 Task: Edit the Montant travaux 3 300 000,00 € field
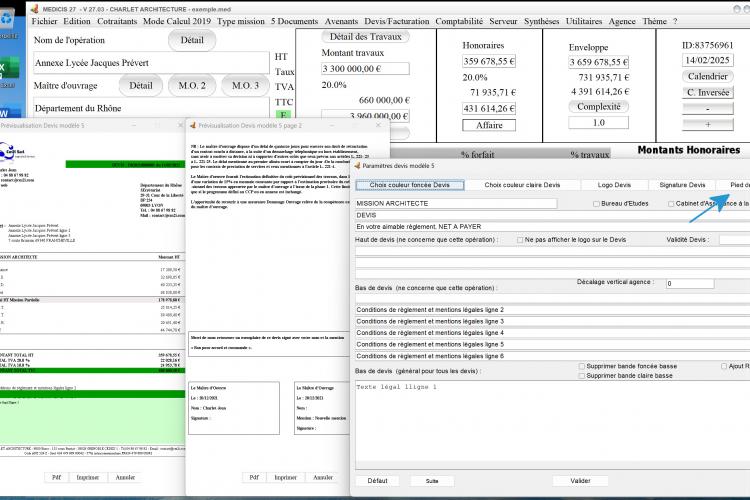(365, 68)
